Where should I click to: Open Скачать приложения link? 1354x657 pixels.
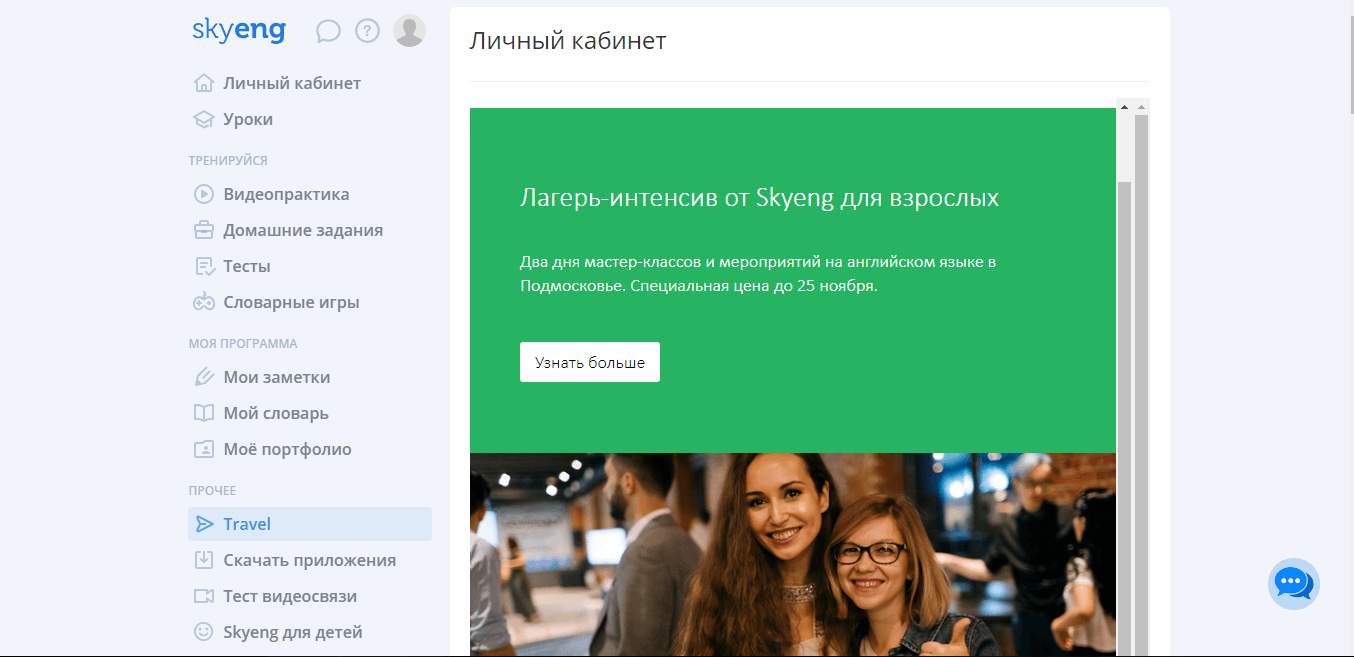pos(309,560)
